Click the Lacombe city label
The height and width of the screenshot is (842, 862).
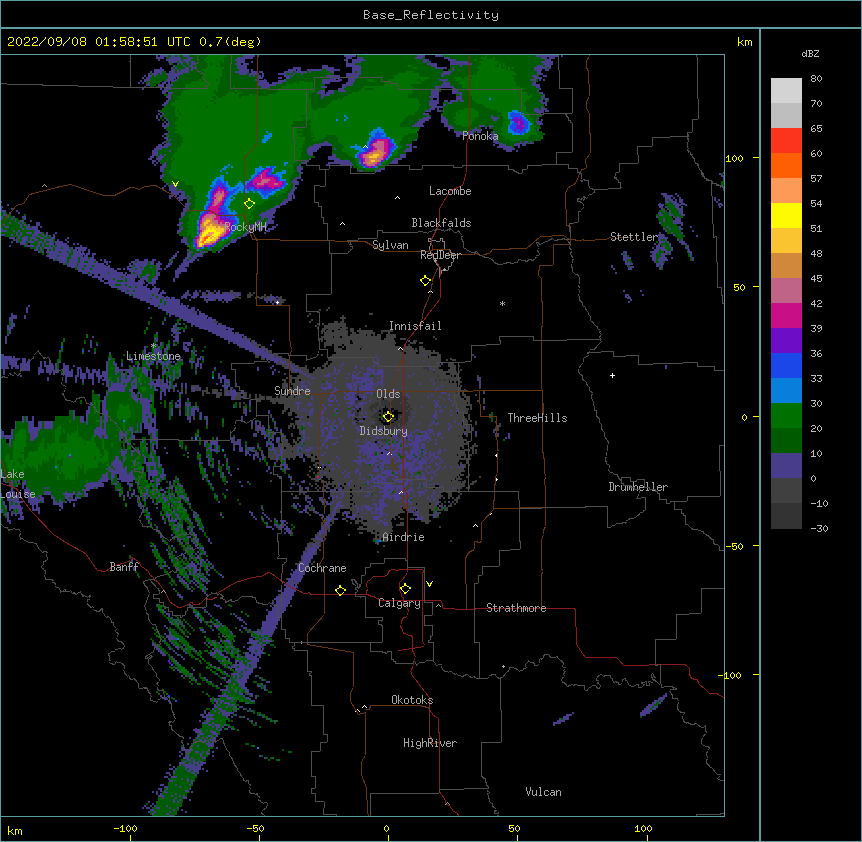(x=450, y=191)
